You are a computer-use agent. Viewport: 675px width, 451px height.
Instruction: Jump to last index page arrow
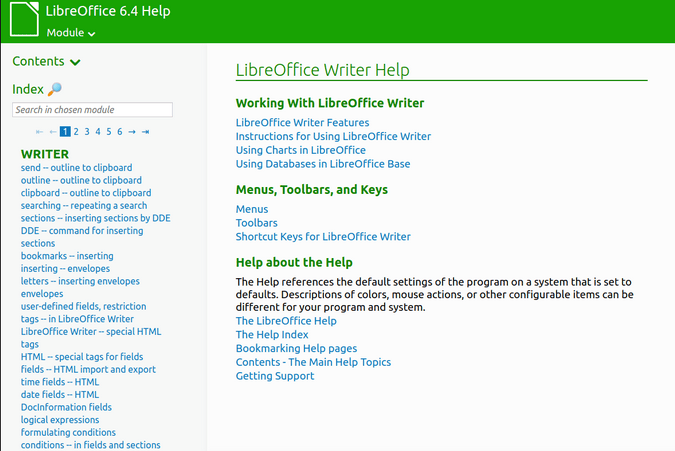click(x=145, y=132)
